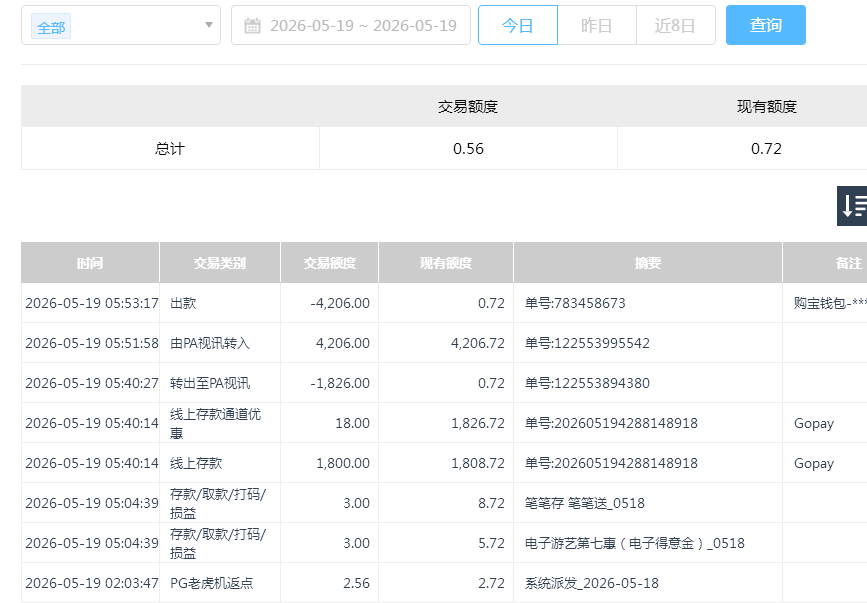This screenshot has width=867, height=603.
Task: Click the balance 5.72
Action: coord(492,543)
